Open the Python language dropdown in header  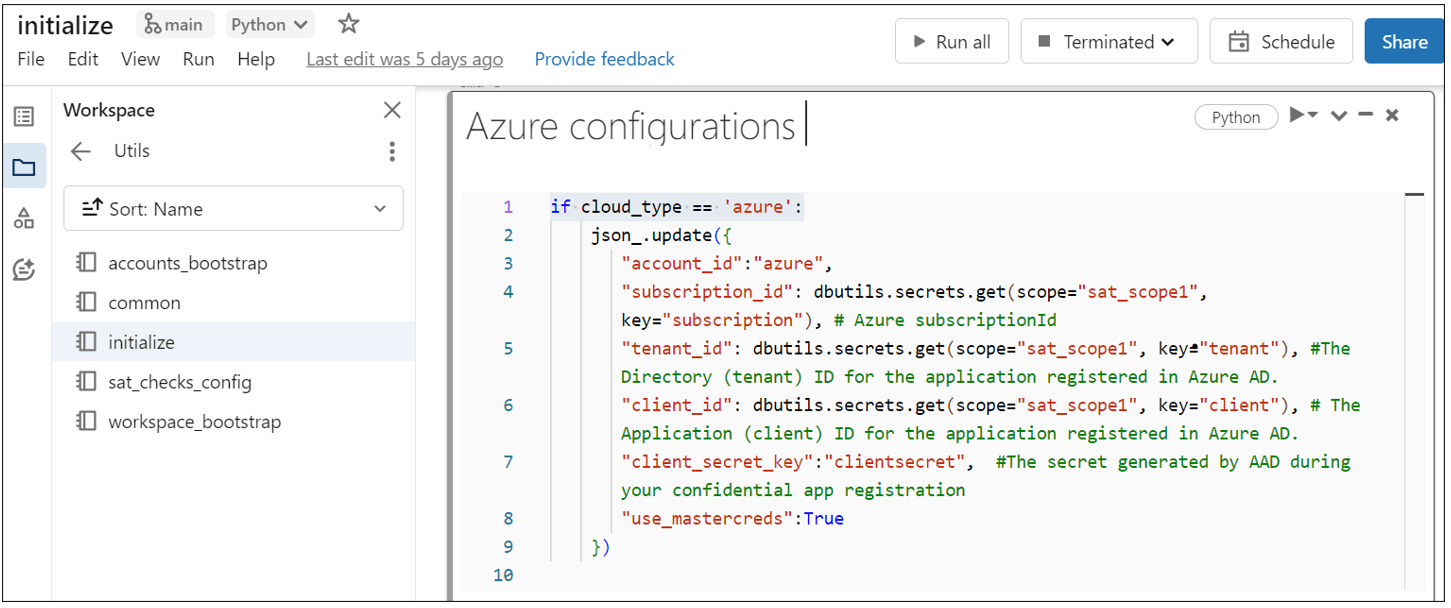pos(269,25)
